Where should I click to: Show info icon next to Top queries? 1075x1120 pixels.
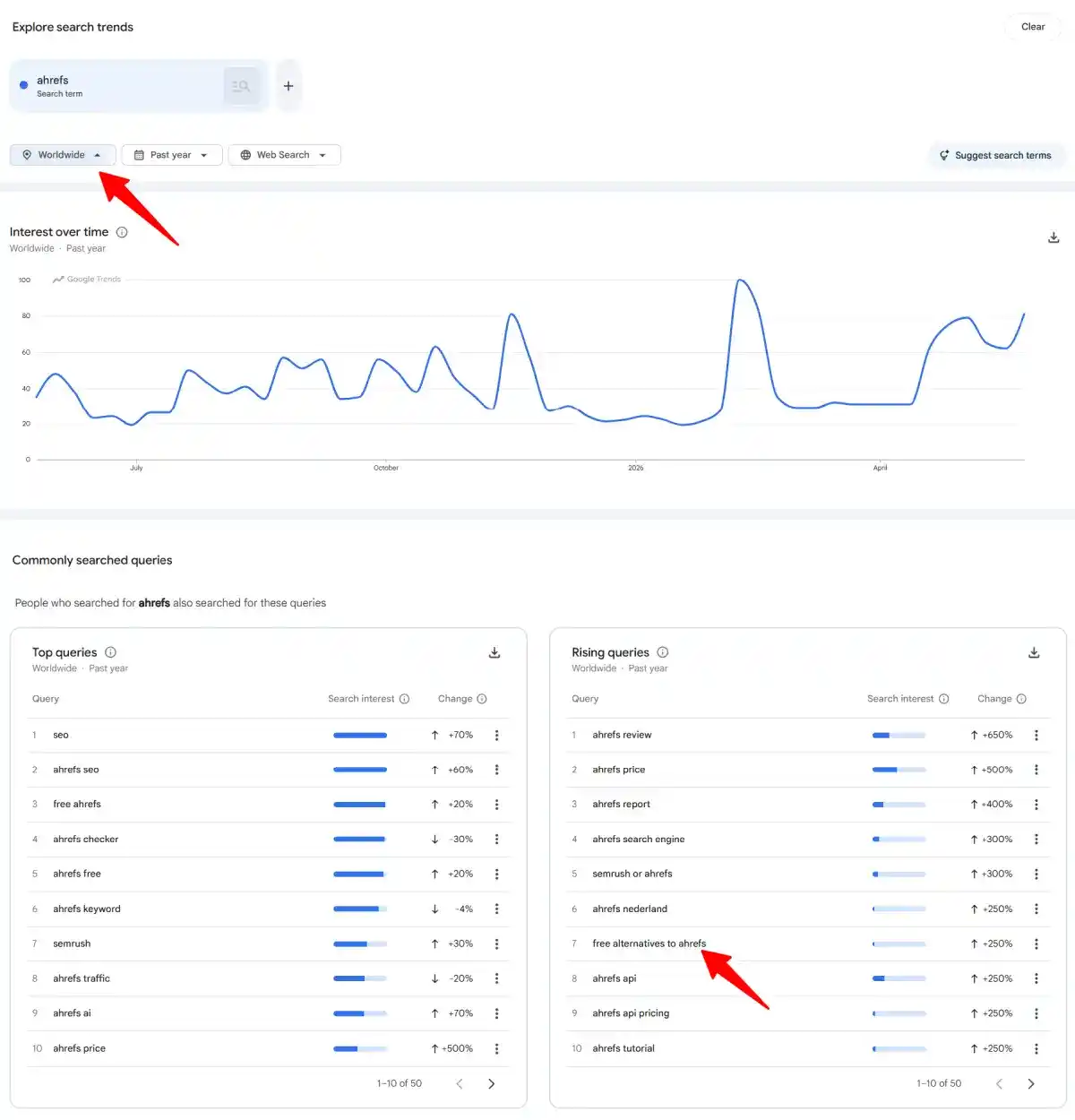[x=110, y=652]
